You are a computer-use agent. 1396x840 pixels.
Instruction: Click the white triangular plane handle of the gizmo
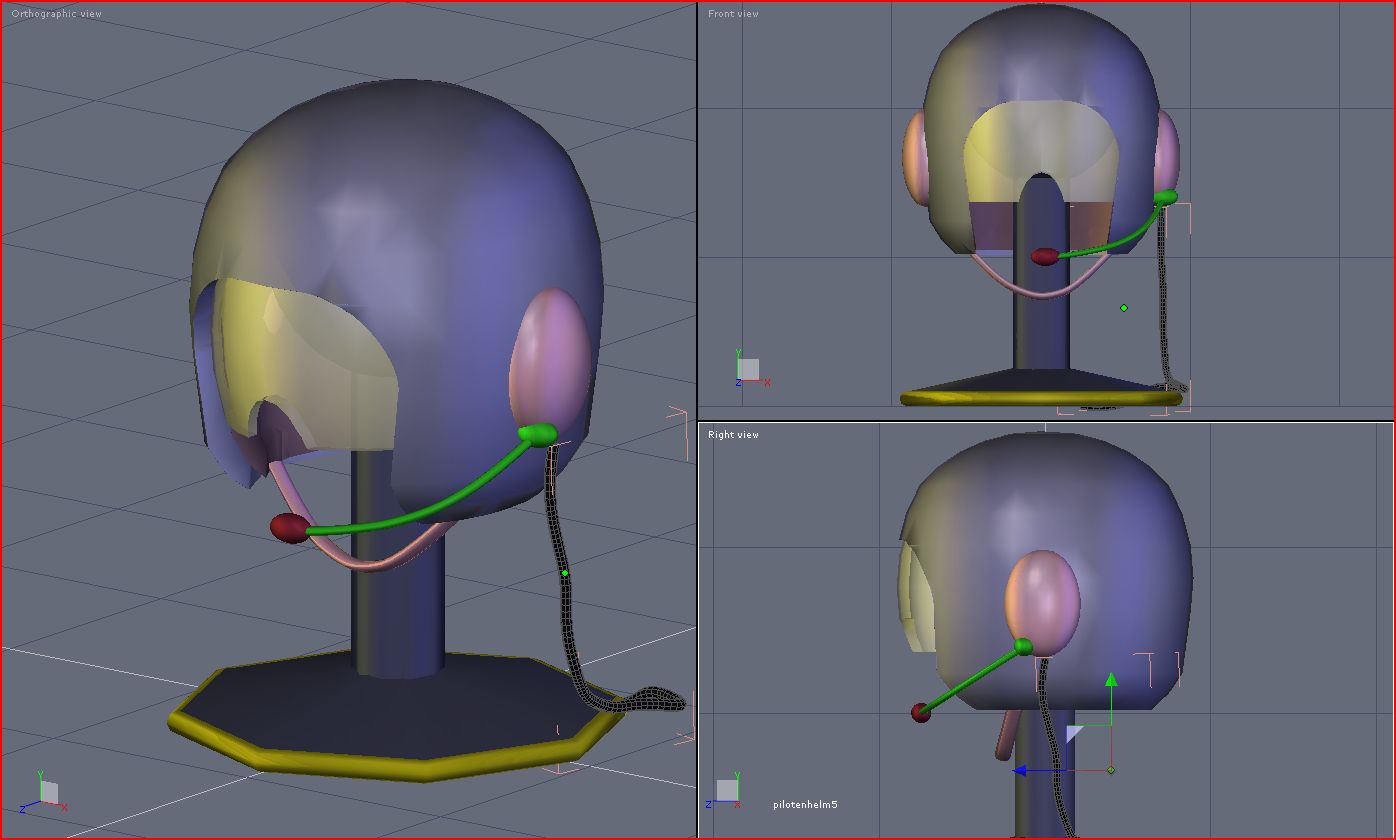pyautogui.click(x=1073, y=734)
